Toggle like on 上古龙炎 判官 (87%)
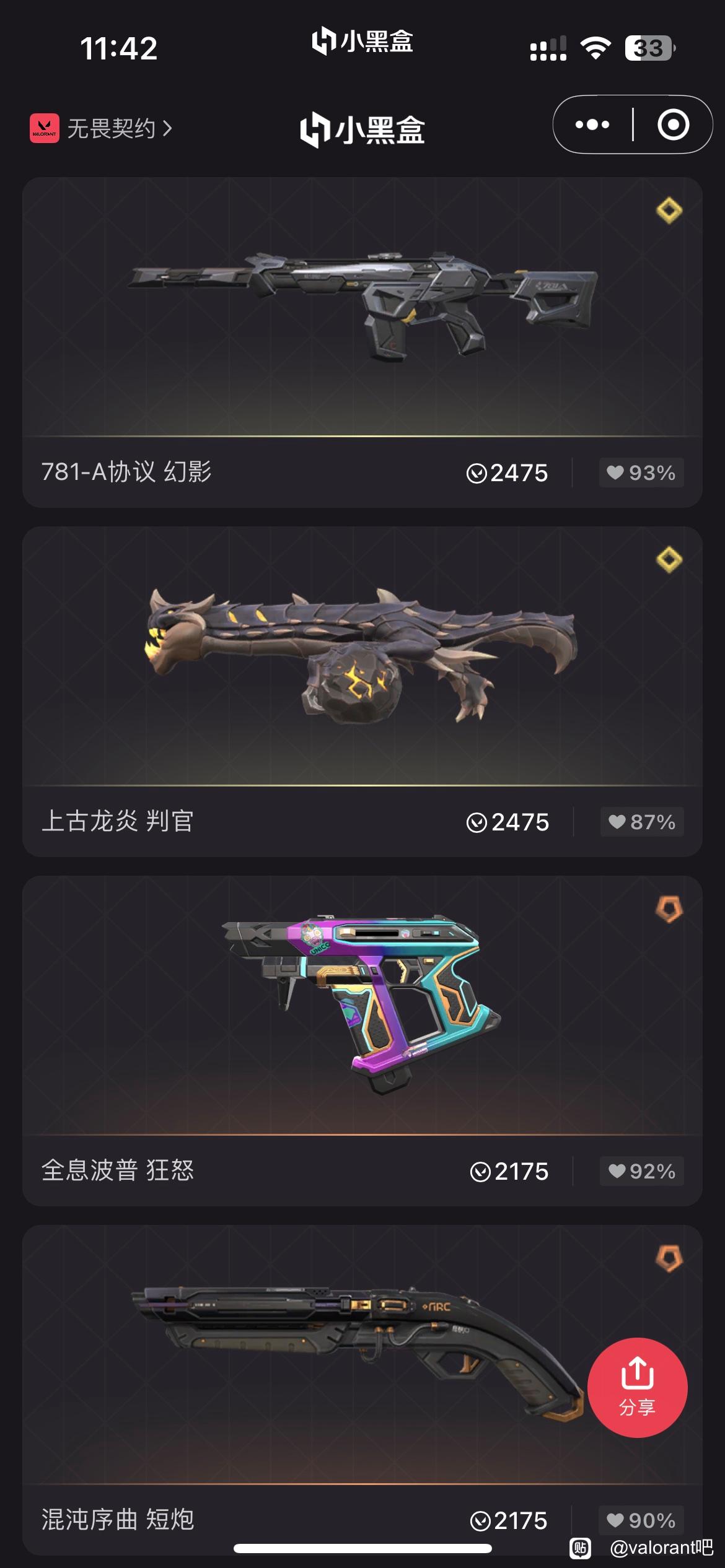725x1568 pixels. pyautogui.click(x=642, y=822)
